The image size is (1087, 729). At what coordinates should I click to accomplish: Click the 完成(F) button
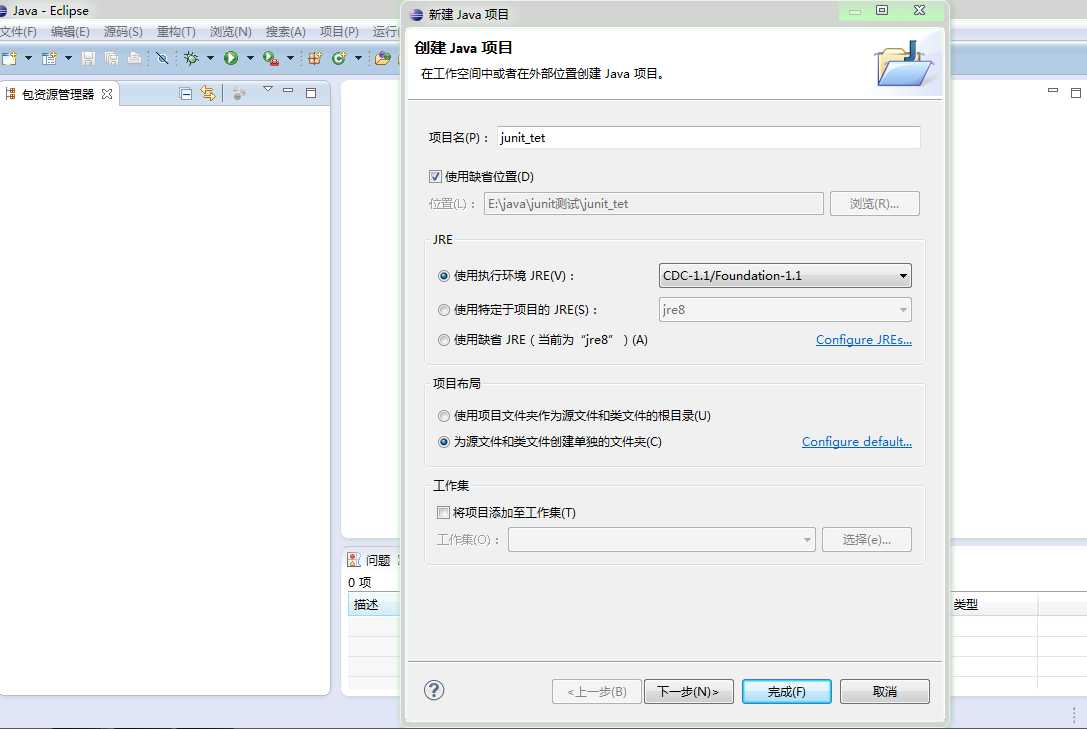point(786,692)
